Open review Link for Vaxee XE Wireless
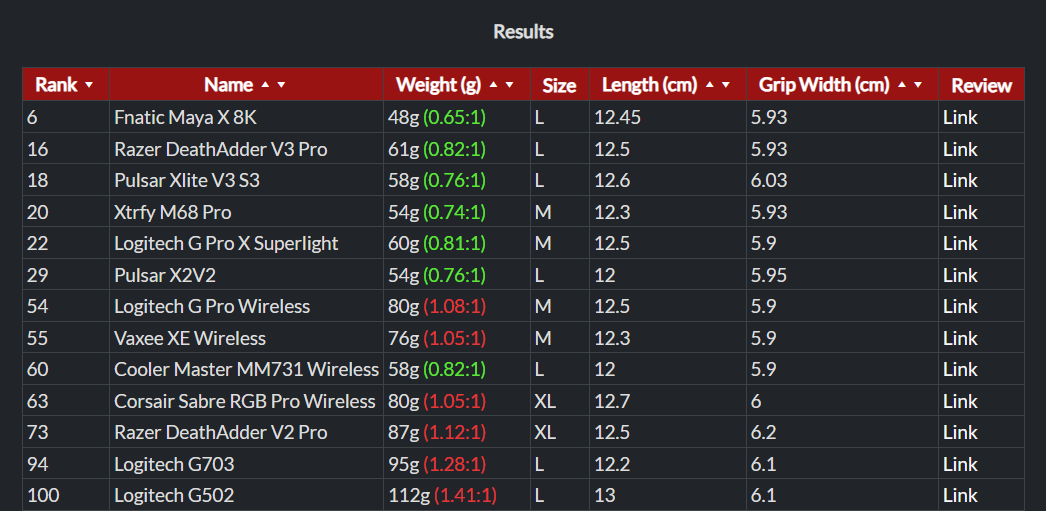 coord(960,338)
